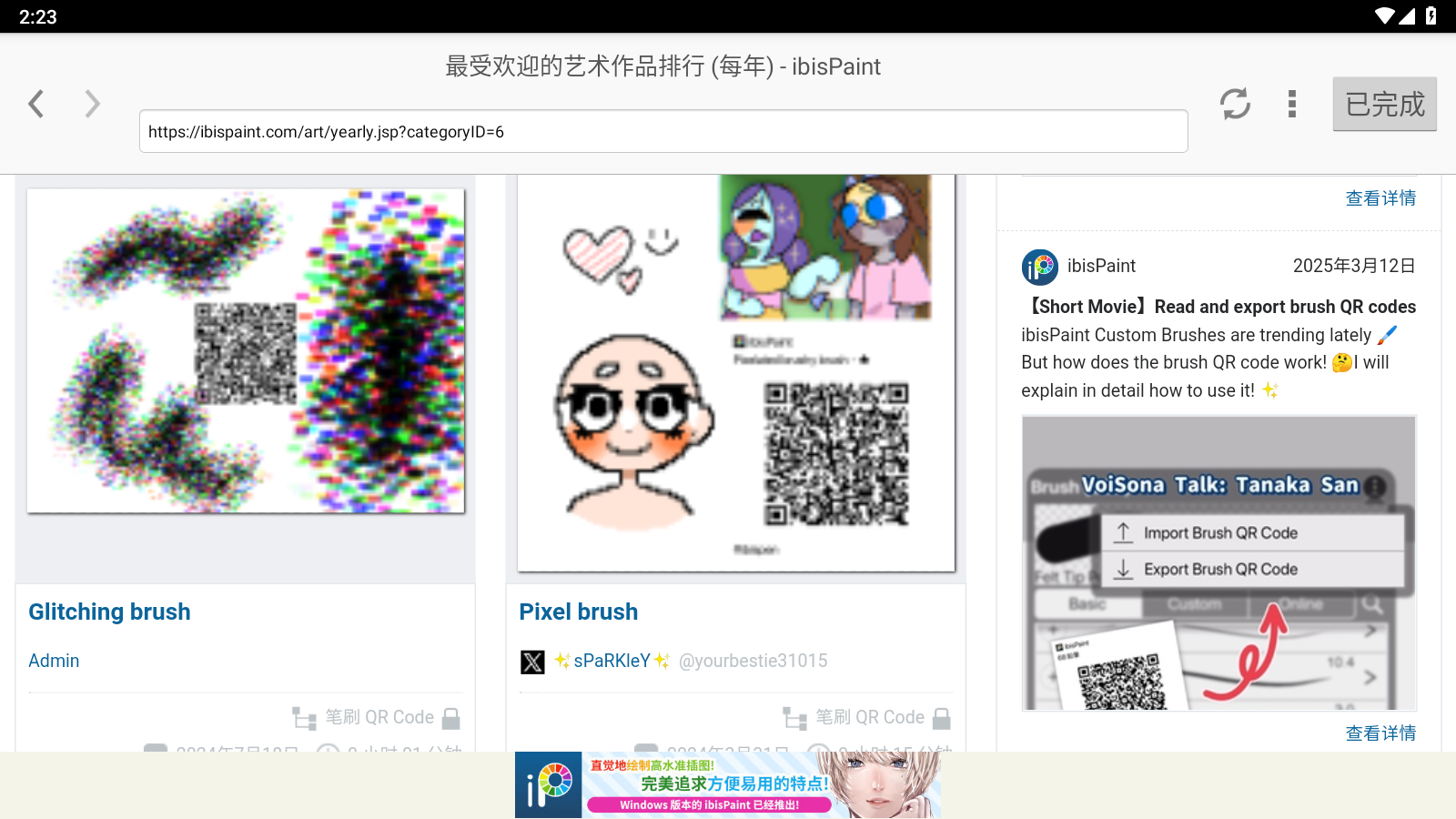Open the Glitching brush artwork thumbnail
1456x819 pixels.
[246, 351]
